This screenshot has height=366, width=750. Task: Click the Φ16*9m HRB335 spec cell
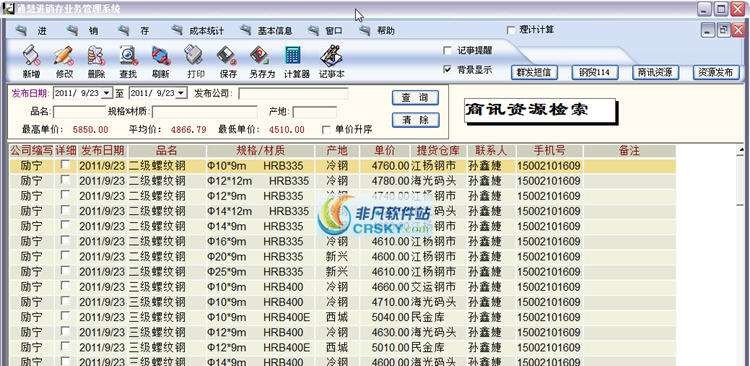point(260,242)
